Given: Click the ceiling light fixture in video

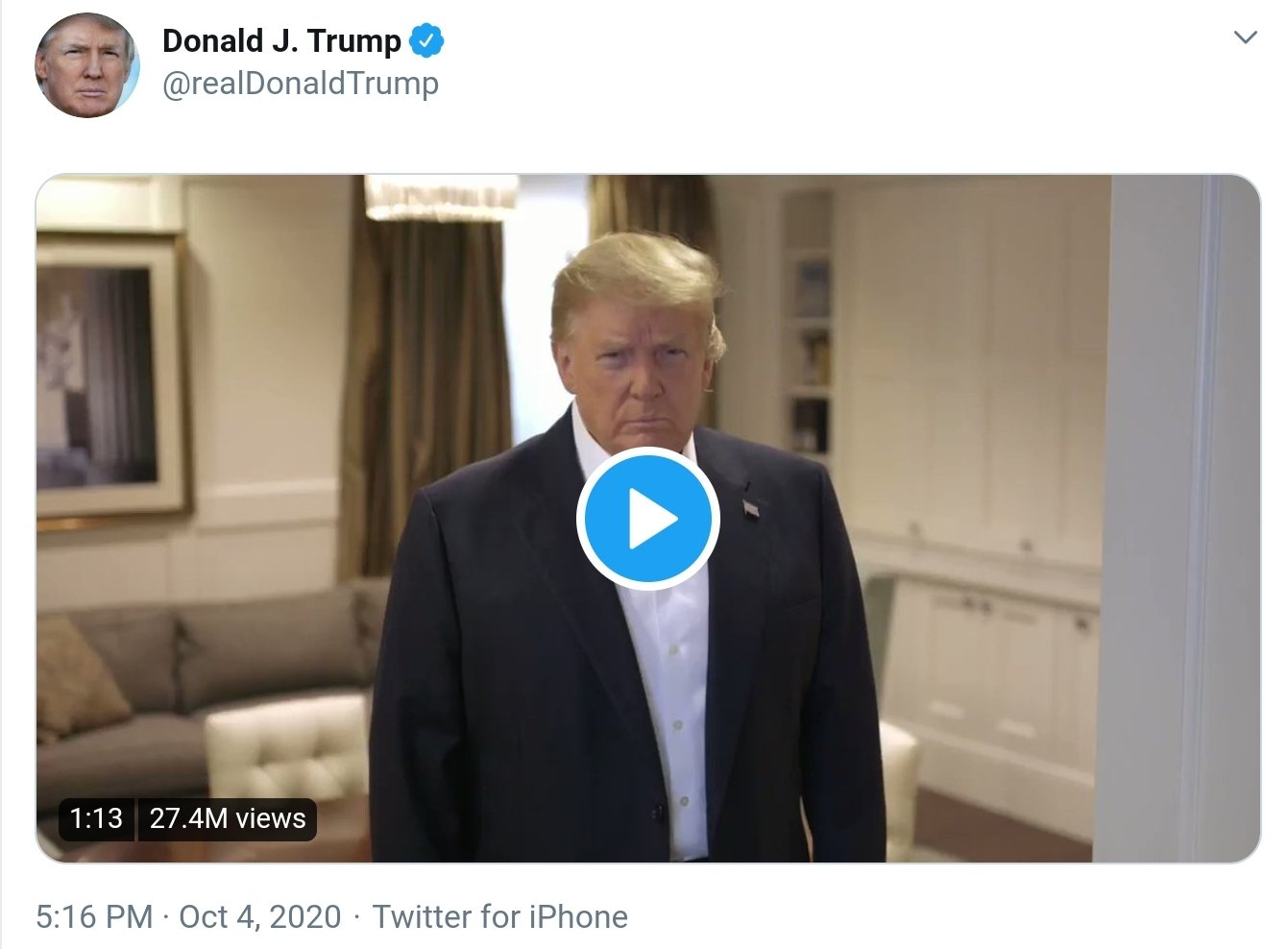Looking at the screenshot, I should [x=440, y=197].
